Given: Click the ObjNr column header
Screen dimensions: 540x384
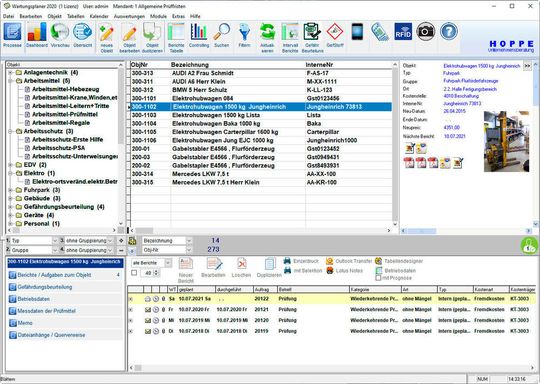Looking at the screenshot, I should [150, 65].
